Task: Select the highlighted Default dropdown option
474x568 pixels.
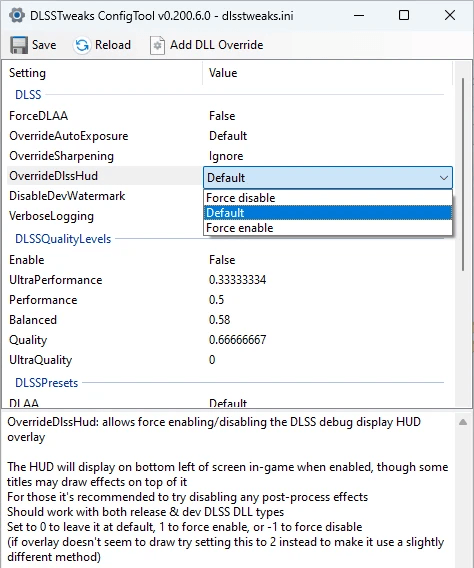Action: coord(328,213)
